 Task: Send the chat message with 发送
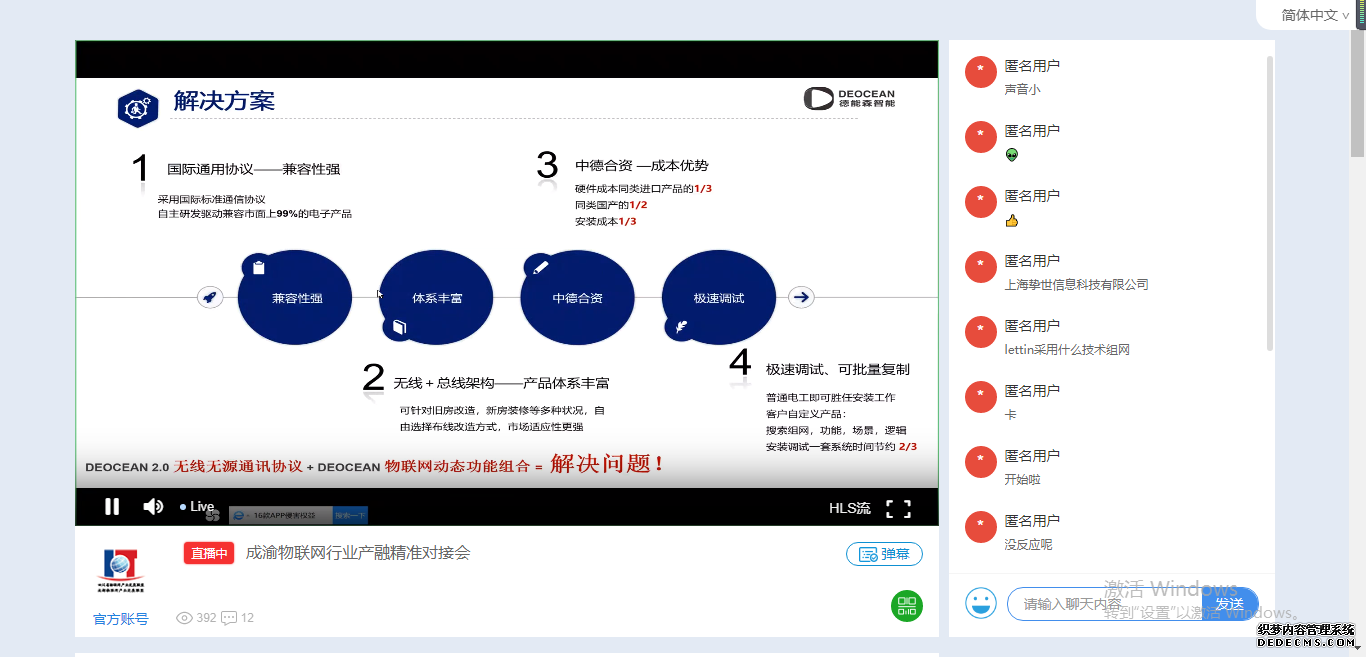coord(1230,604)
